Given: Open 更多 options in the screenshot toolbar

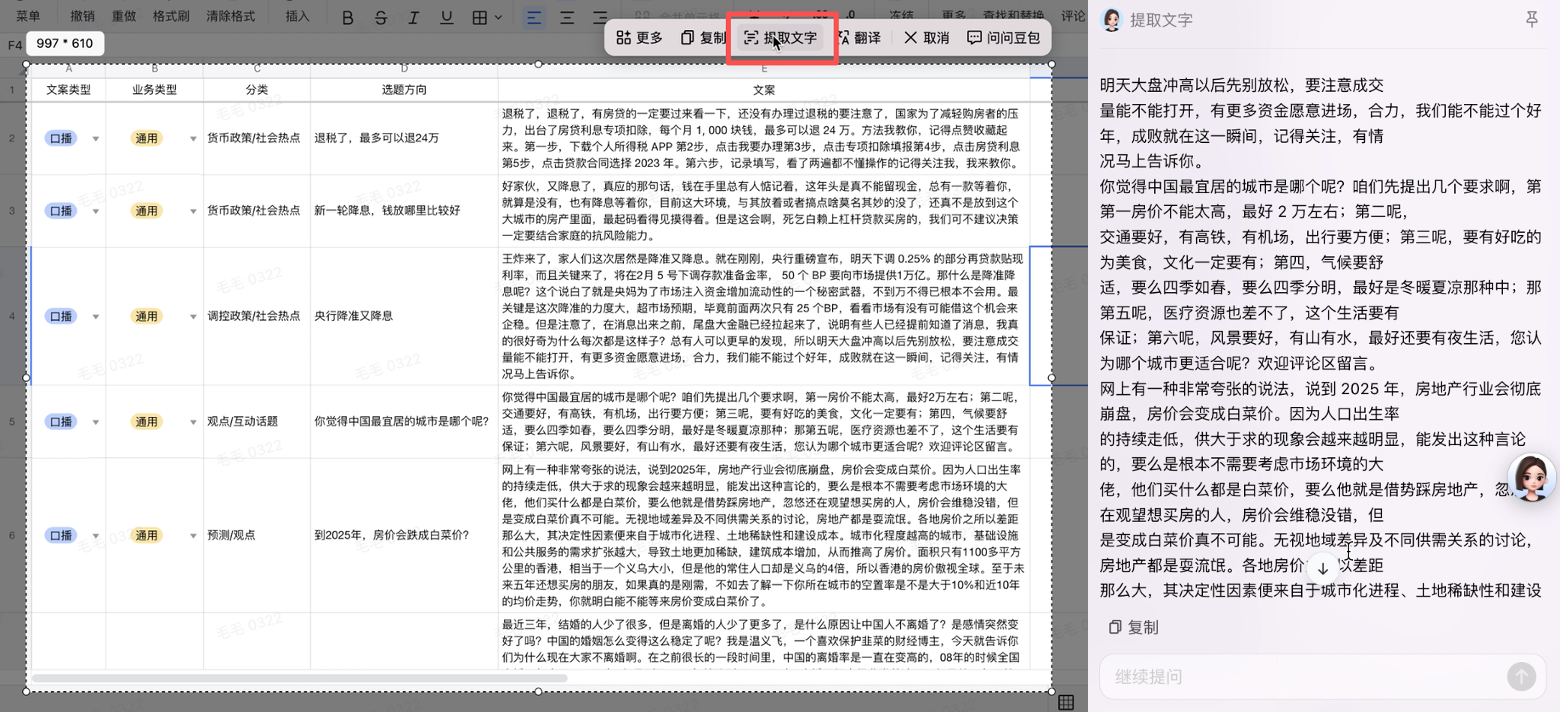Looking at the screenshot, I should pos(639,38).
